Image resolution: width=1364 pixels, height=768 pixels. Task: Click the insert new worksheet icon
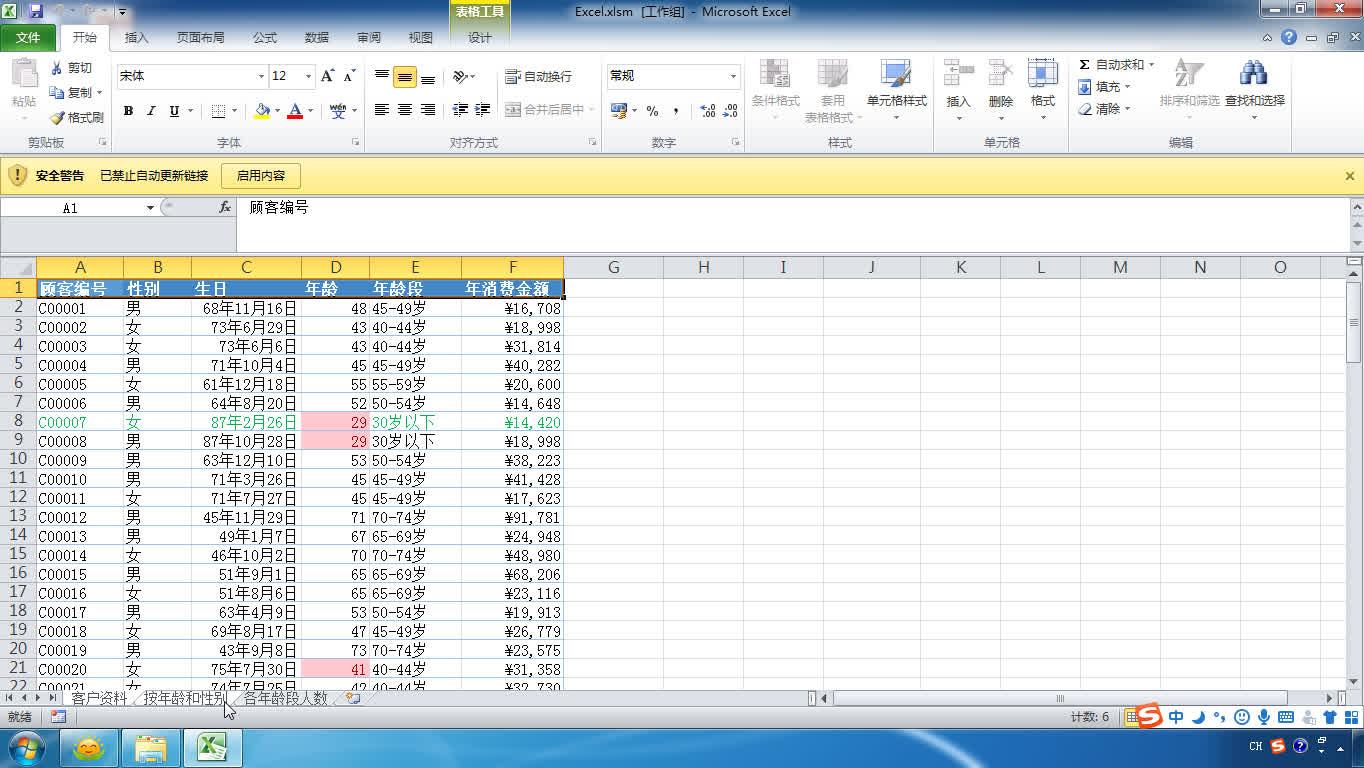coord(353,698)
